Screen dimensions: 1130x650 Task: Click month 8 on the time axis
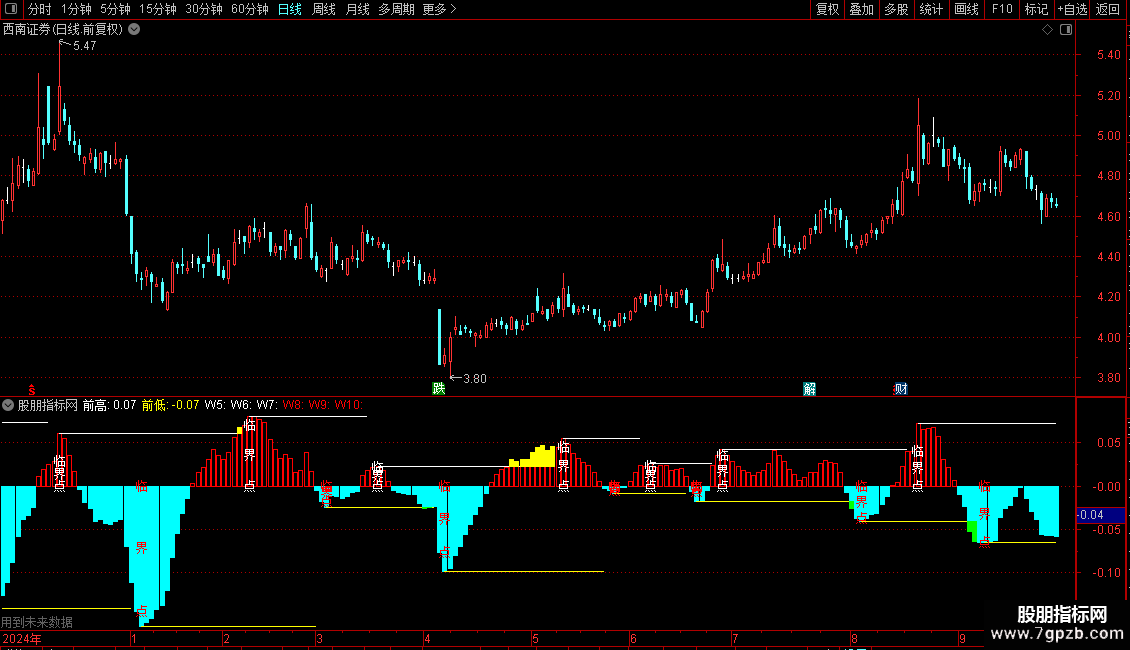click(x=854, y=638)
